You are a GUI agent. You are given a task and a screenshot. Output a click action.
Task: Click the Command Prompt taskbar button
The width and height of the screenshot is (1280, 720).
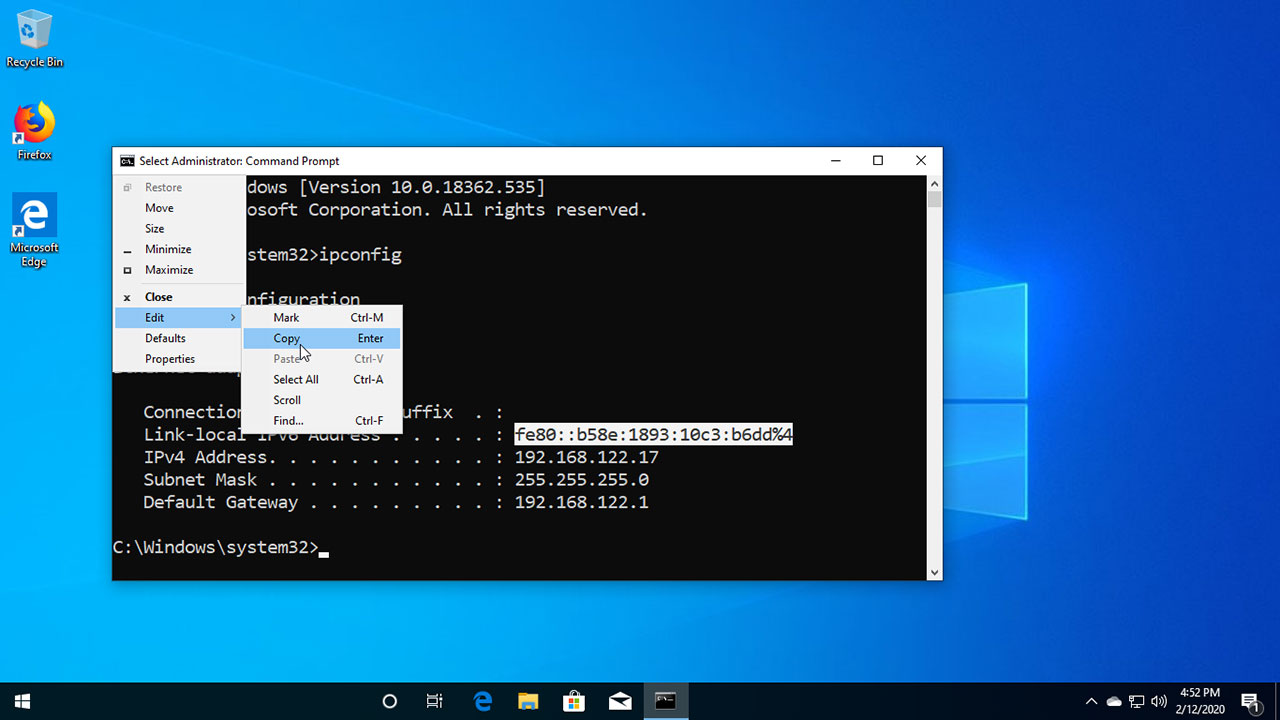(x=666, y=701)
